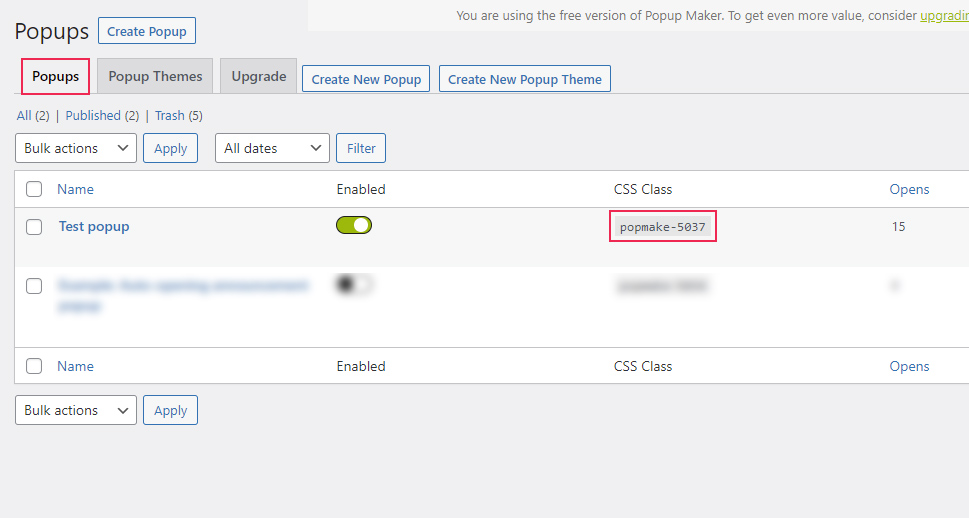
Task: Toggle the blurred second popup's enabled switch
Action: [354, 285]
